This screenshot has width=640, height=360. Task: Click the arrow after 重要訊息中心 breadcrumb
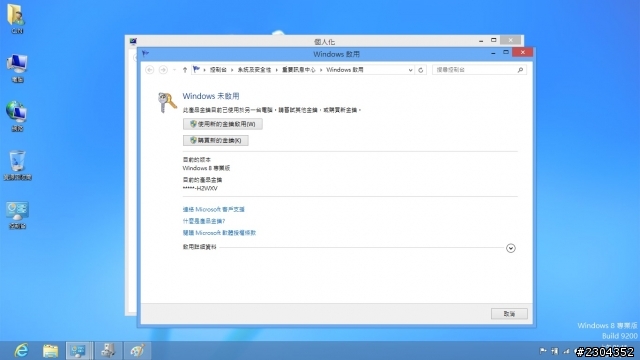(321, 70)
